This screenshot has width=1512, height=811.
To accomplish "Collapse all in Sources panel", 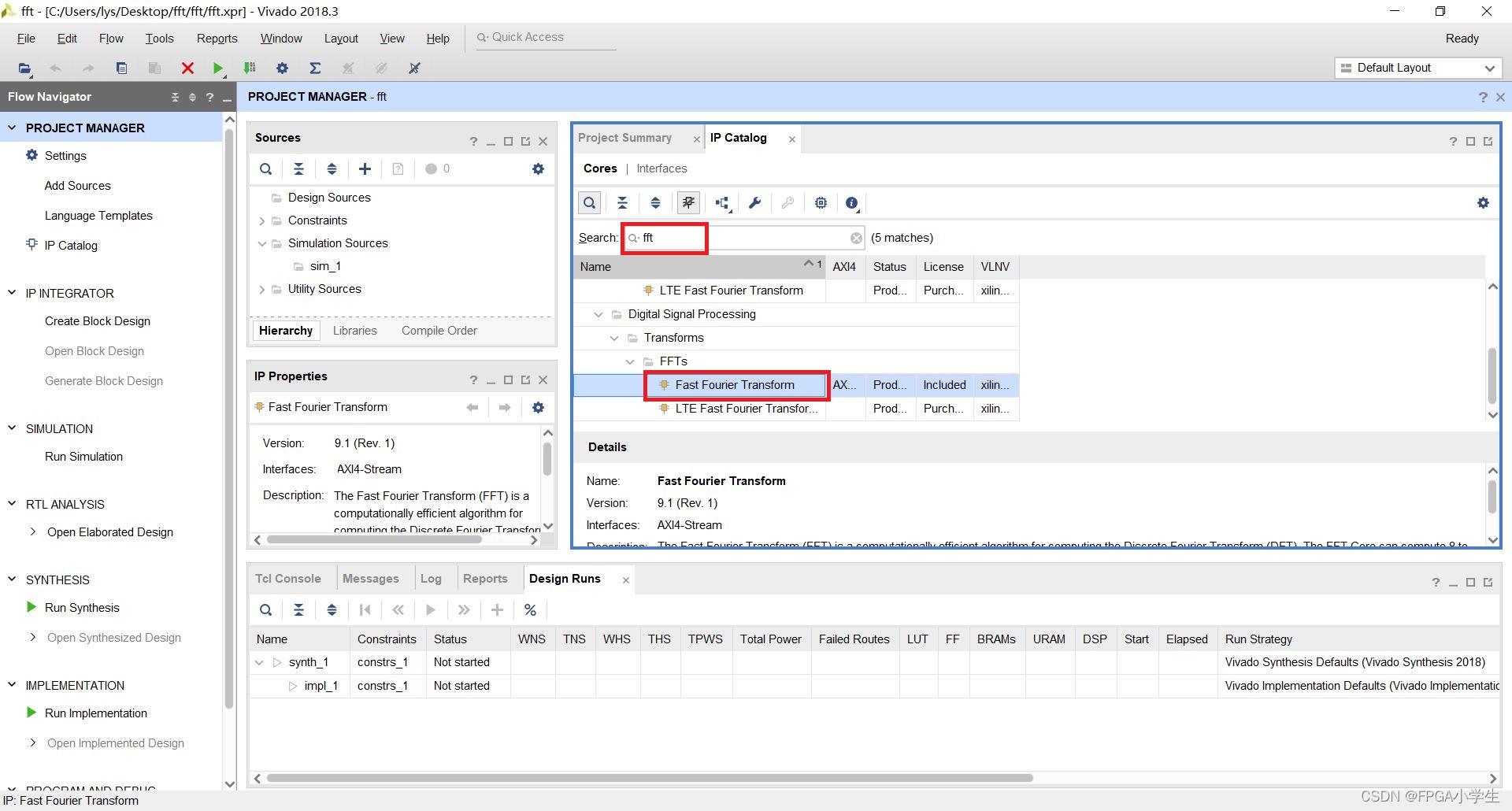I will (x=298, y=168).
